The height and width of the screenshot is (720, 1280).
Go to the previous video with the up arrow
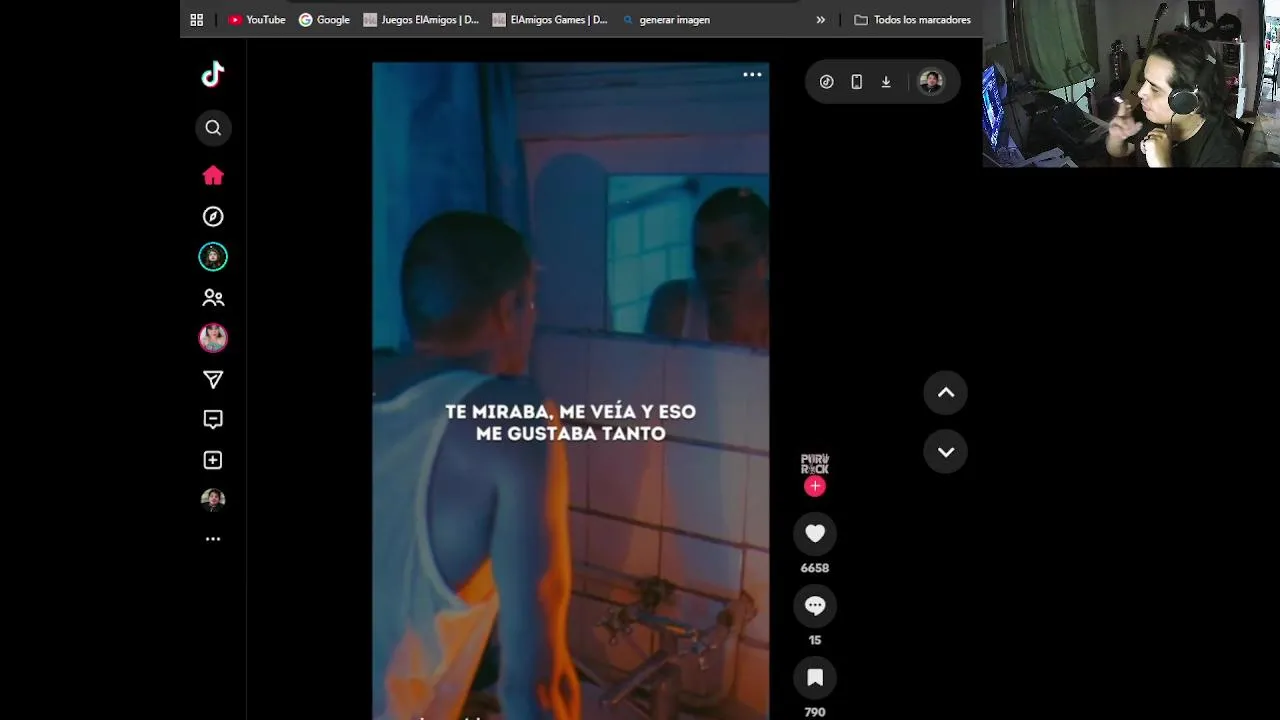pyautogui.click(x=946, y=393)
